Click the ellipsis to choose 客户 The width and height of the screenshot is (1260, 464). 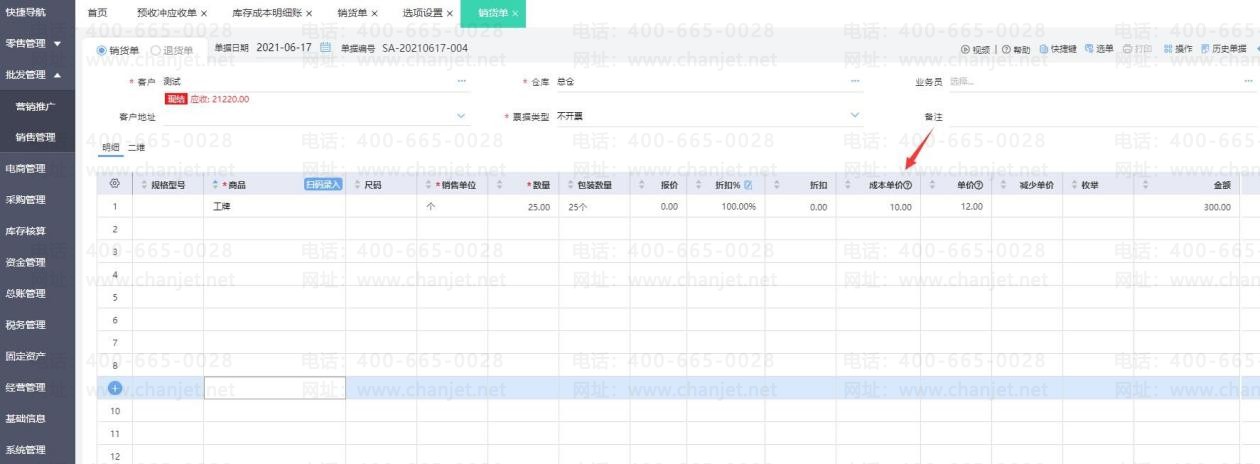pos(462,81)
